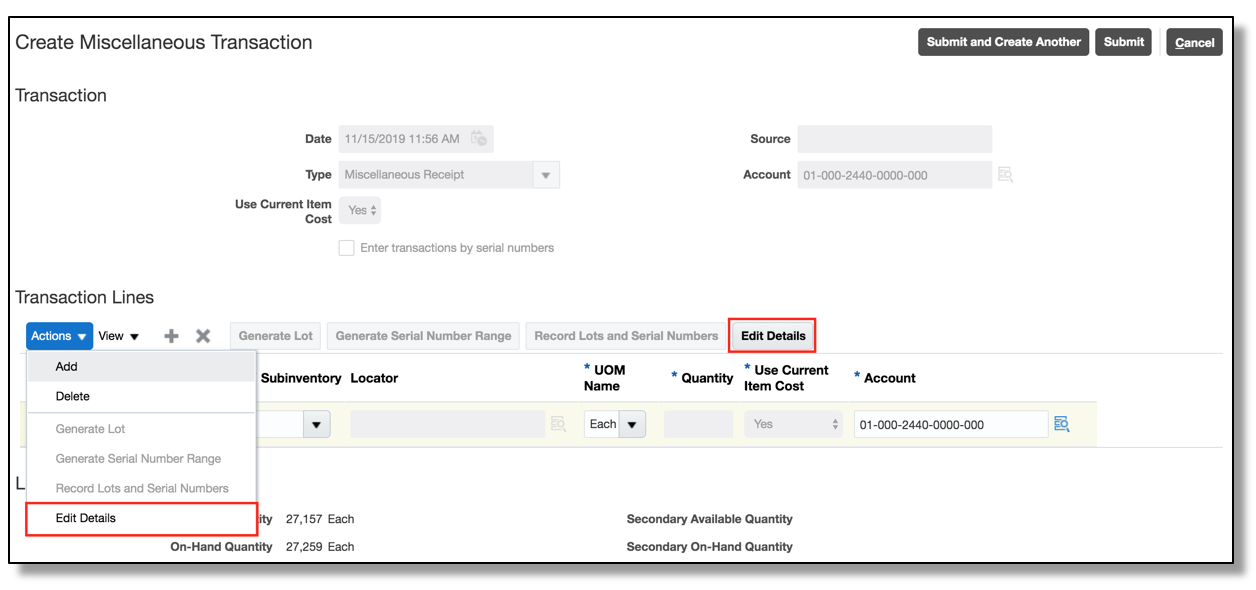
Task: Open Use Current Item Cost selector in header
Action: point(359,210)
